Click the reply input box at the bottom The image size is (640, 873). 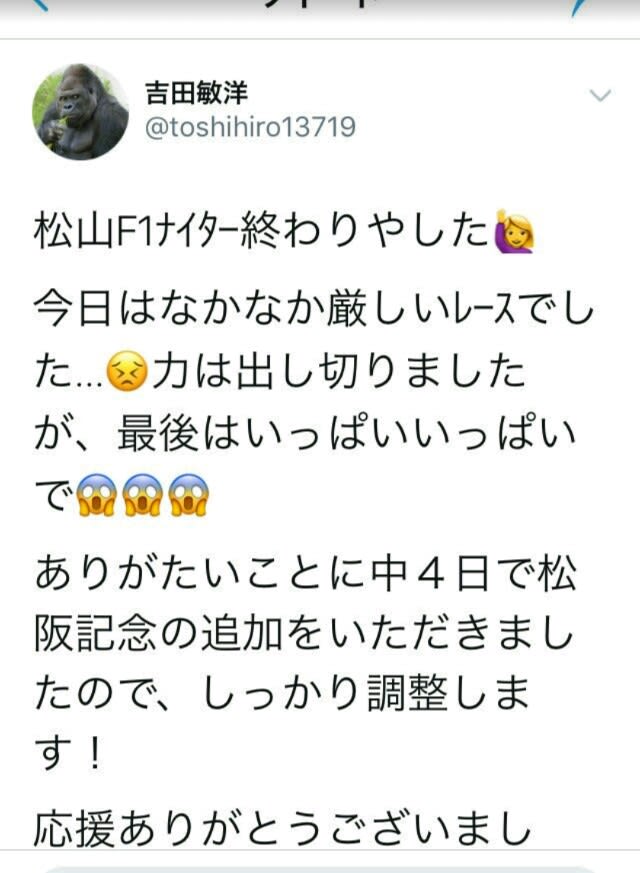point(320,869)
